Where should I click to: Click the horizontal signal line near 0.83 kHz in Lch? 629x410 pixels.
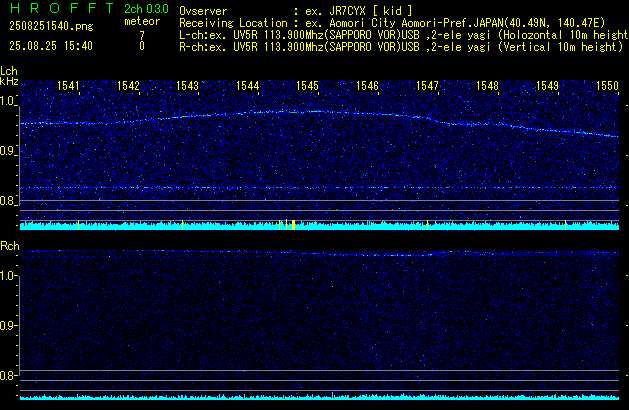(319, 187)
